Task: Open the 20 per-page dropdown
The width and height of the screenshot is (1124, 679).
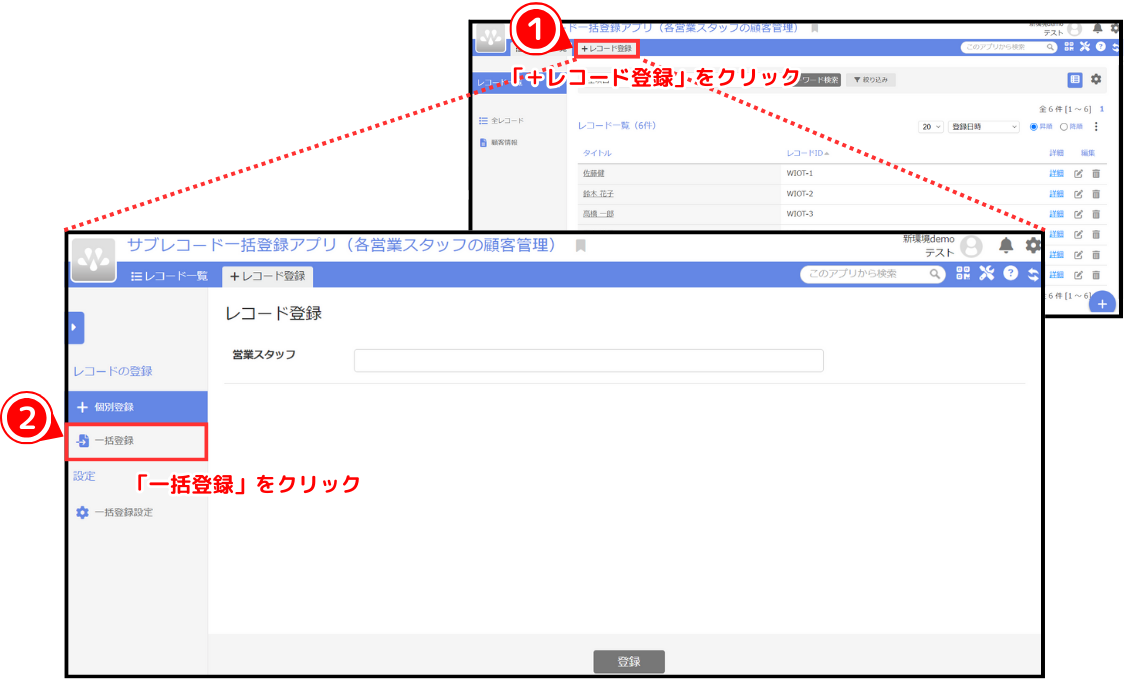Action: pyautogui.click(x=930, y=127)
